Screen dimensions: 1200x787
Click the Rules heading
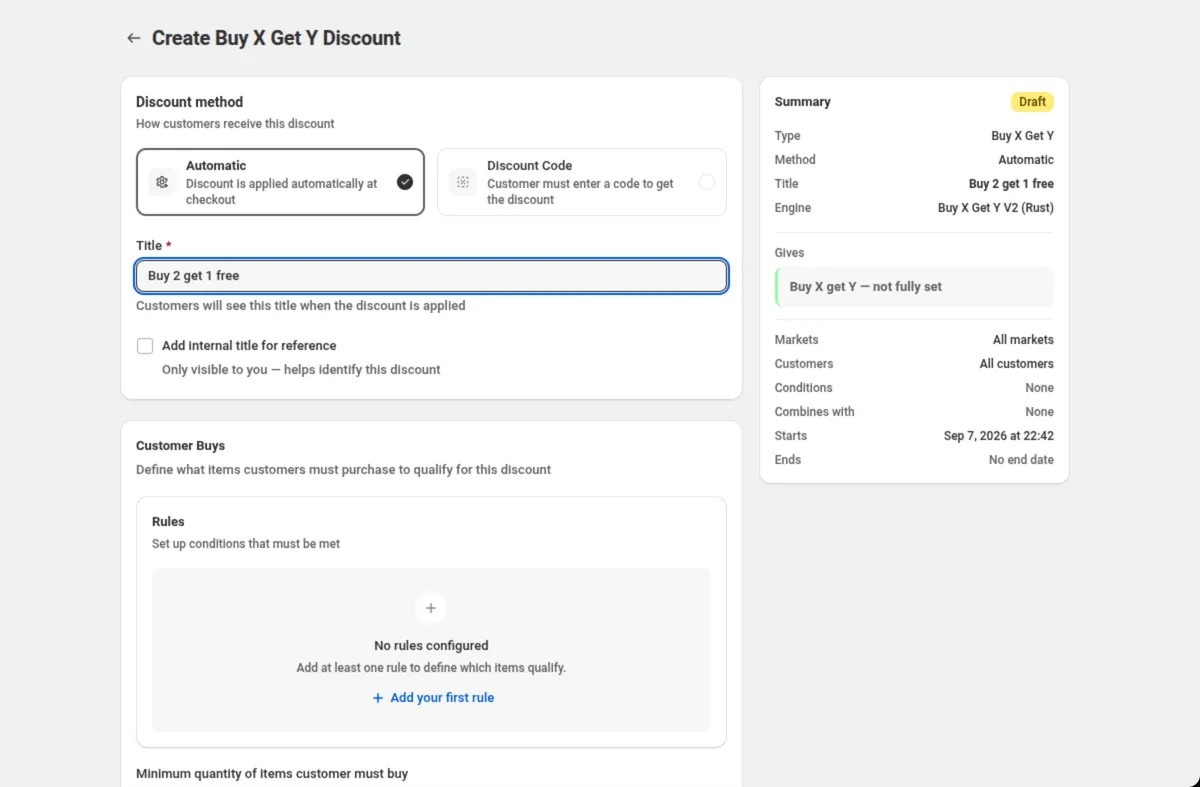click(x=168, y=522)
